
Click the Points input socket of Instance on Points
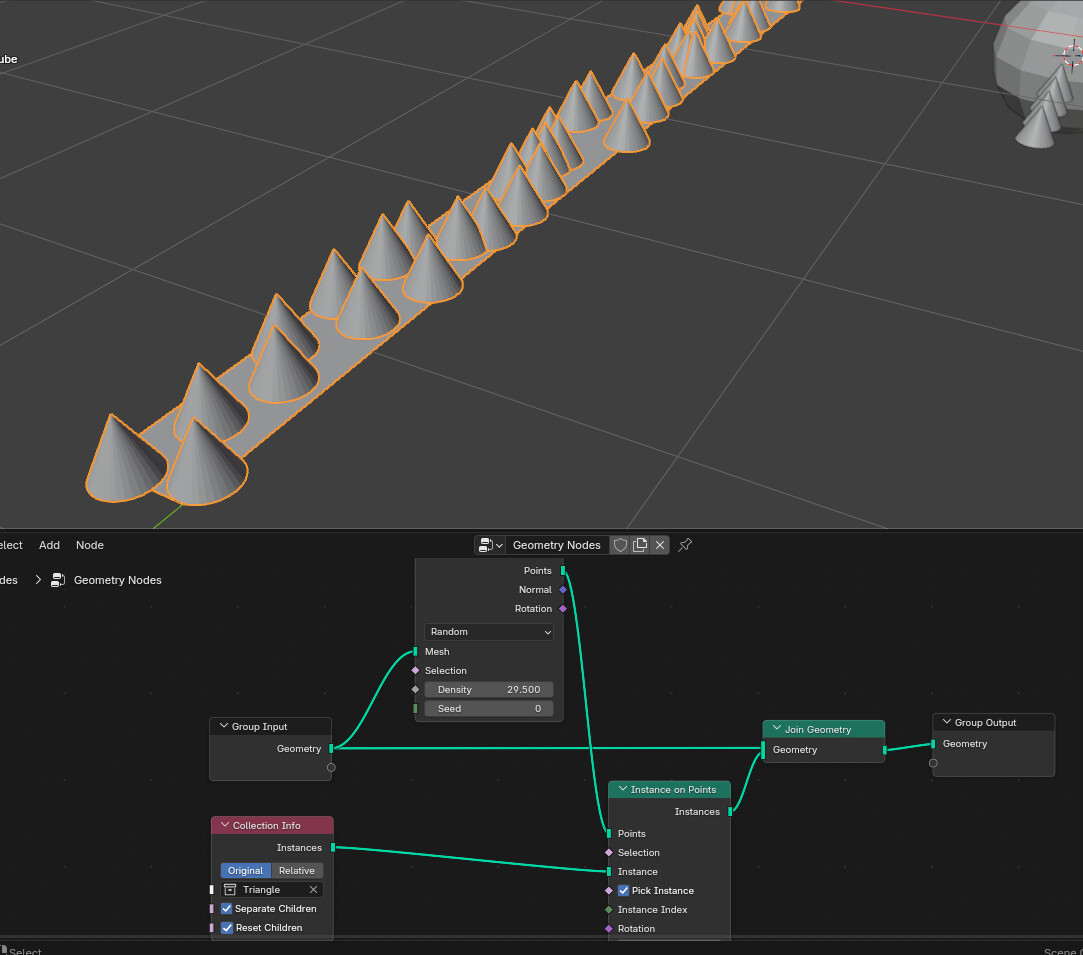(x=608, y=833)
